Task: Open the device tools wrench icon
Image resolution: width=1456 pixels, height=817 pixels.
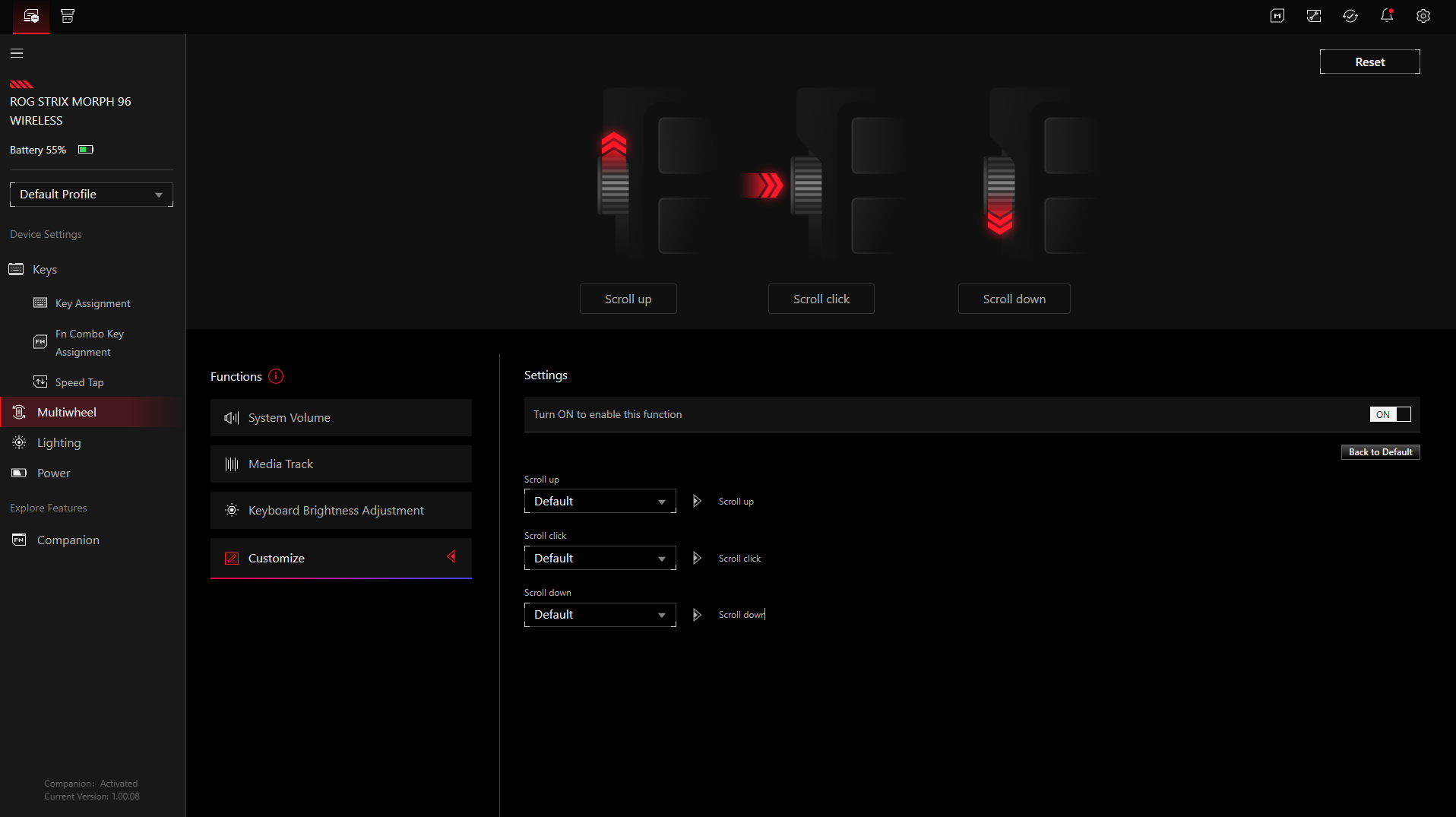Action: [x=1314, y=16]
